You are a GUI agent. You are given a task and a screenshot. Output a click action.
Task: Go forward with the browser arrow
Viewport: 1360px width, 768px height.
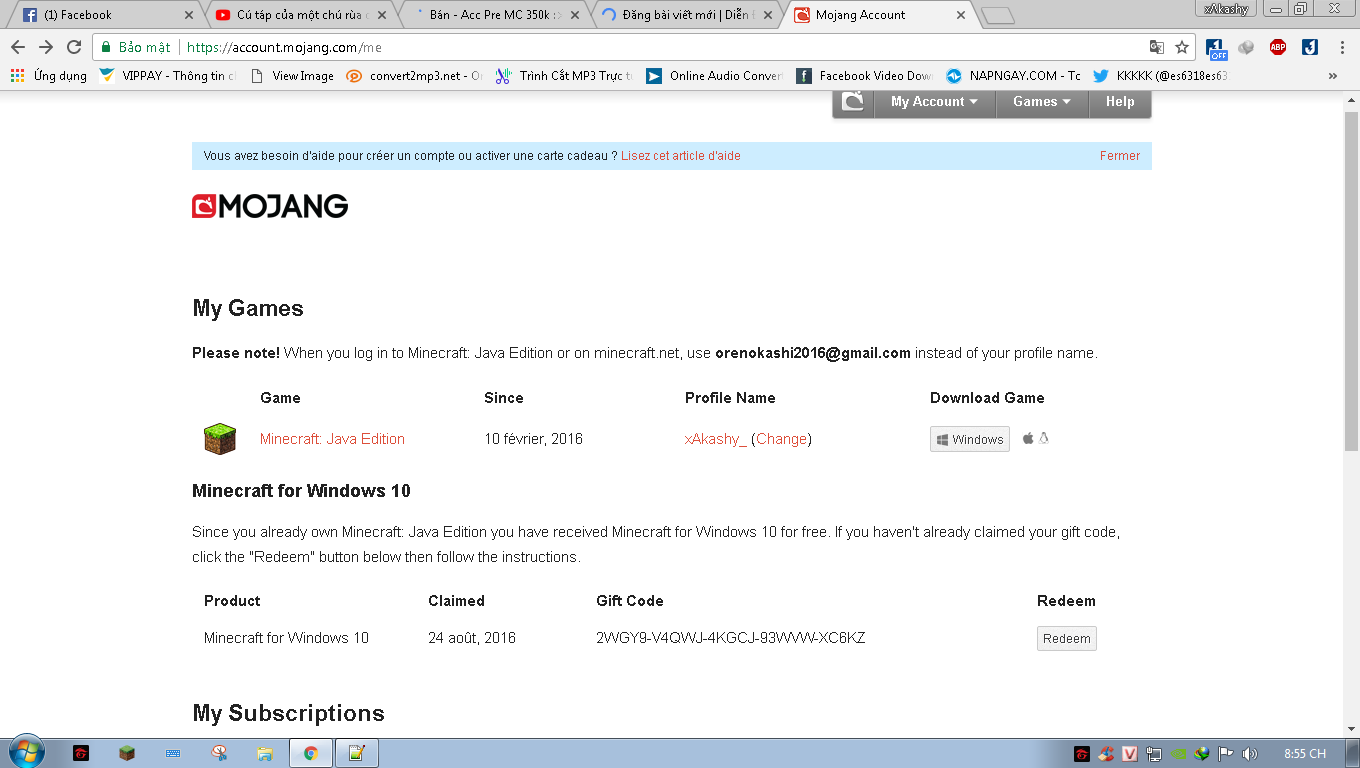pos(46,47)
